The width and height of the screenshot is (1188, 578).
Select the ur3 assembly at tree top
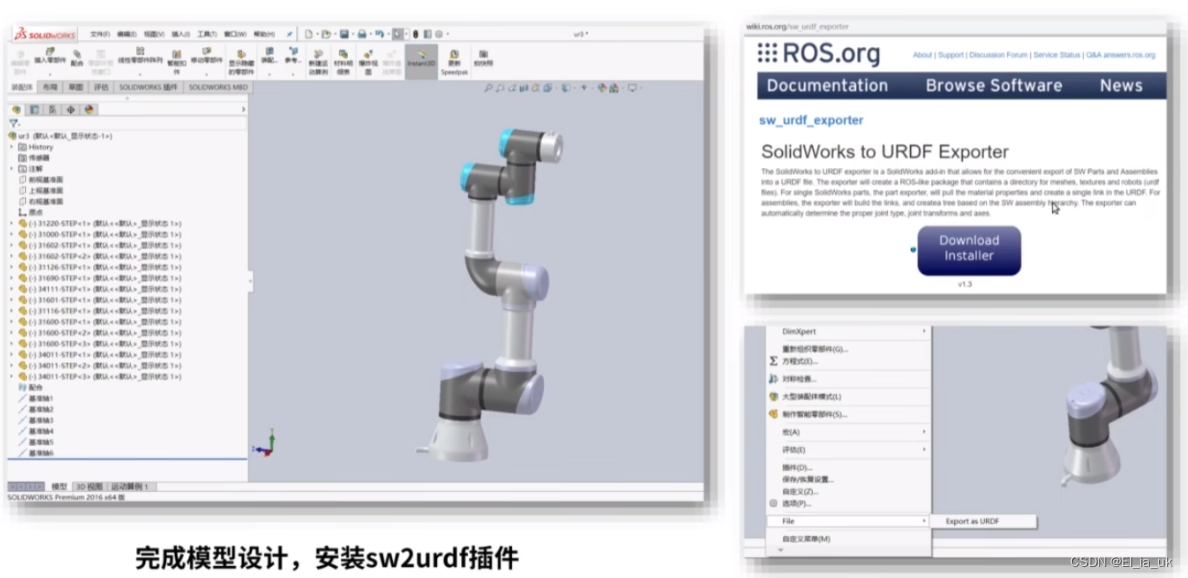pos(25,136)
